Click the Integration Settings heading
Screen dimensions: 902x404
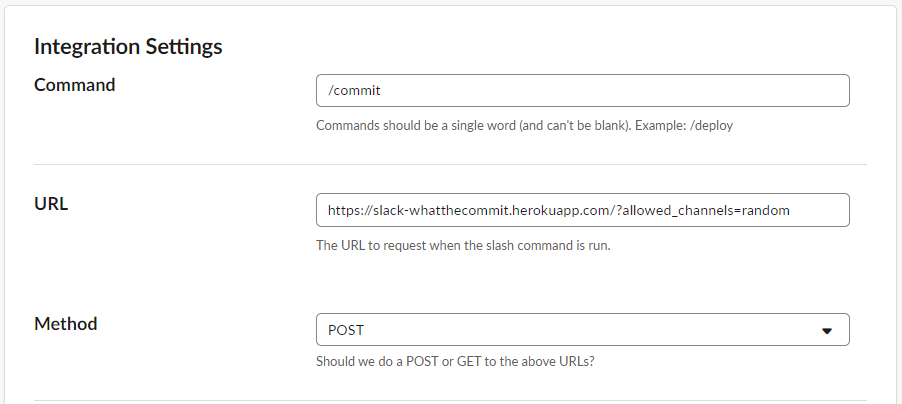[128, 47]
